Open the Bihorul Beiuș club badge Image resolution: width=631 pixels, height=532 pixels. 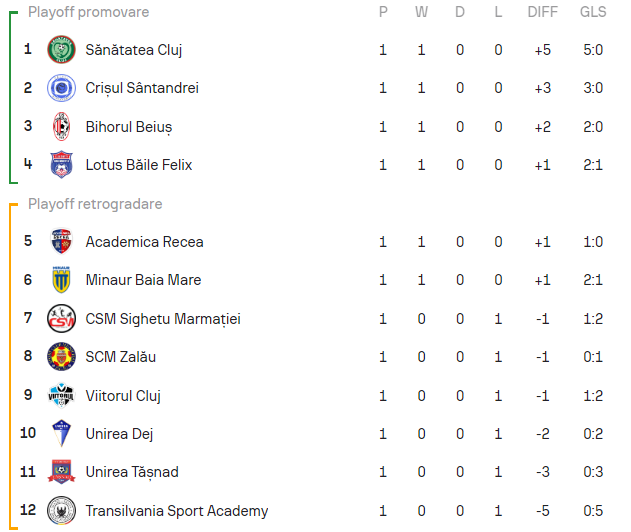point(61,126)
